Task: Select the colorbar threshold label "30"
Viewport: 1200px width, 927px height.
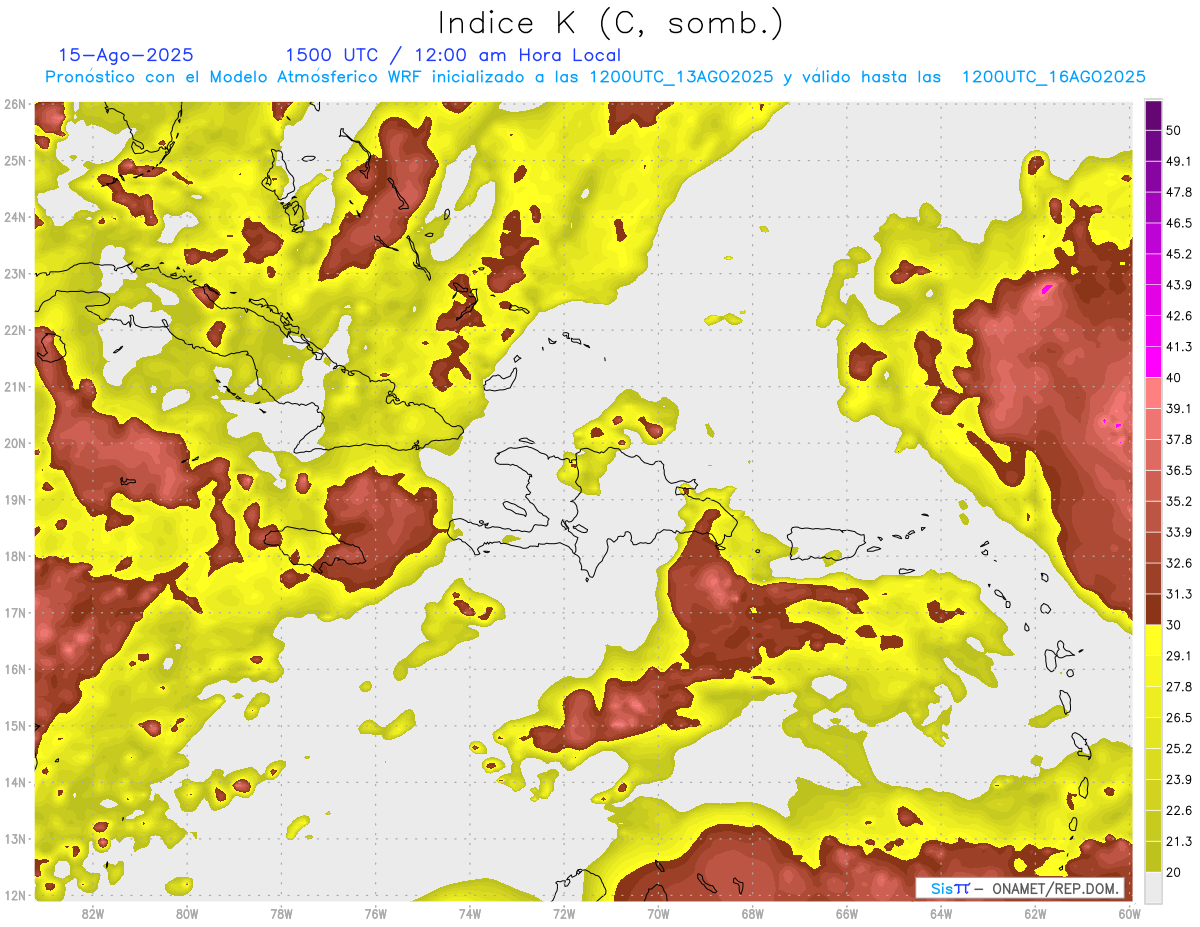Action: coord(1173,624)
